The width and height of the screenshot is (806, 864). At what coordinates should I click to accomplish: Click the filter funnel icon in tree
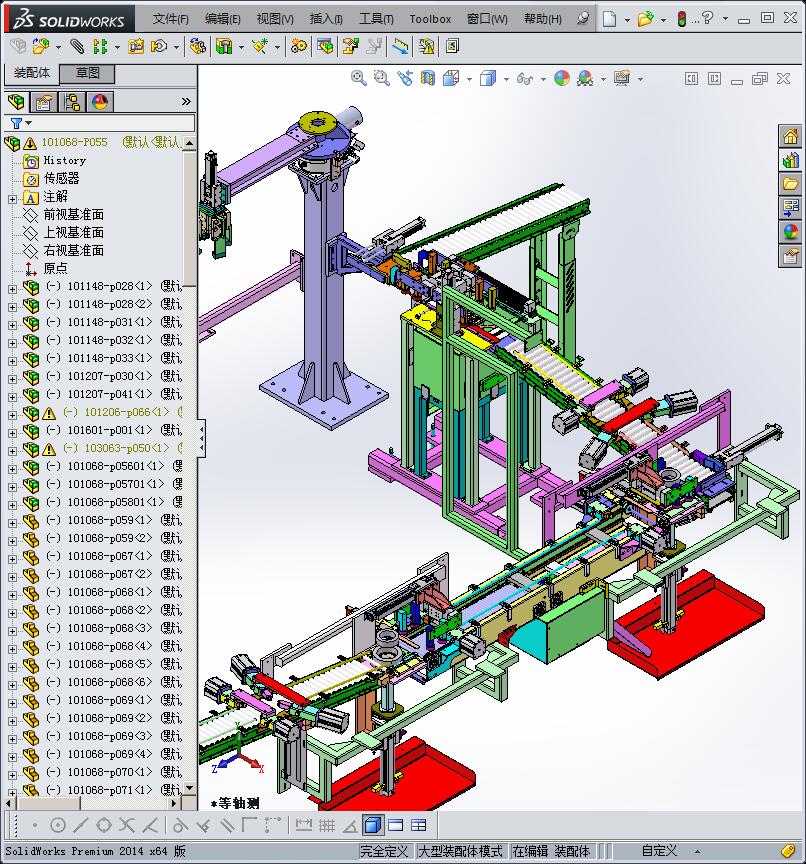coord(17,123)
